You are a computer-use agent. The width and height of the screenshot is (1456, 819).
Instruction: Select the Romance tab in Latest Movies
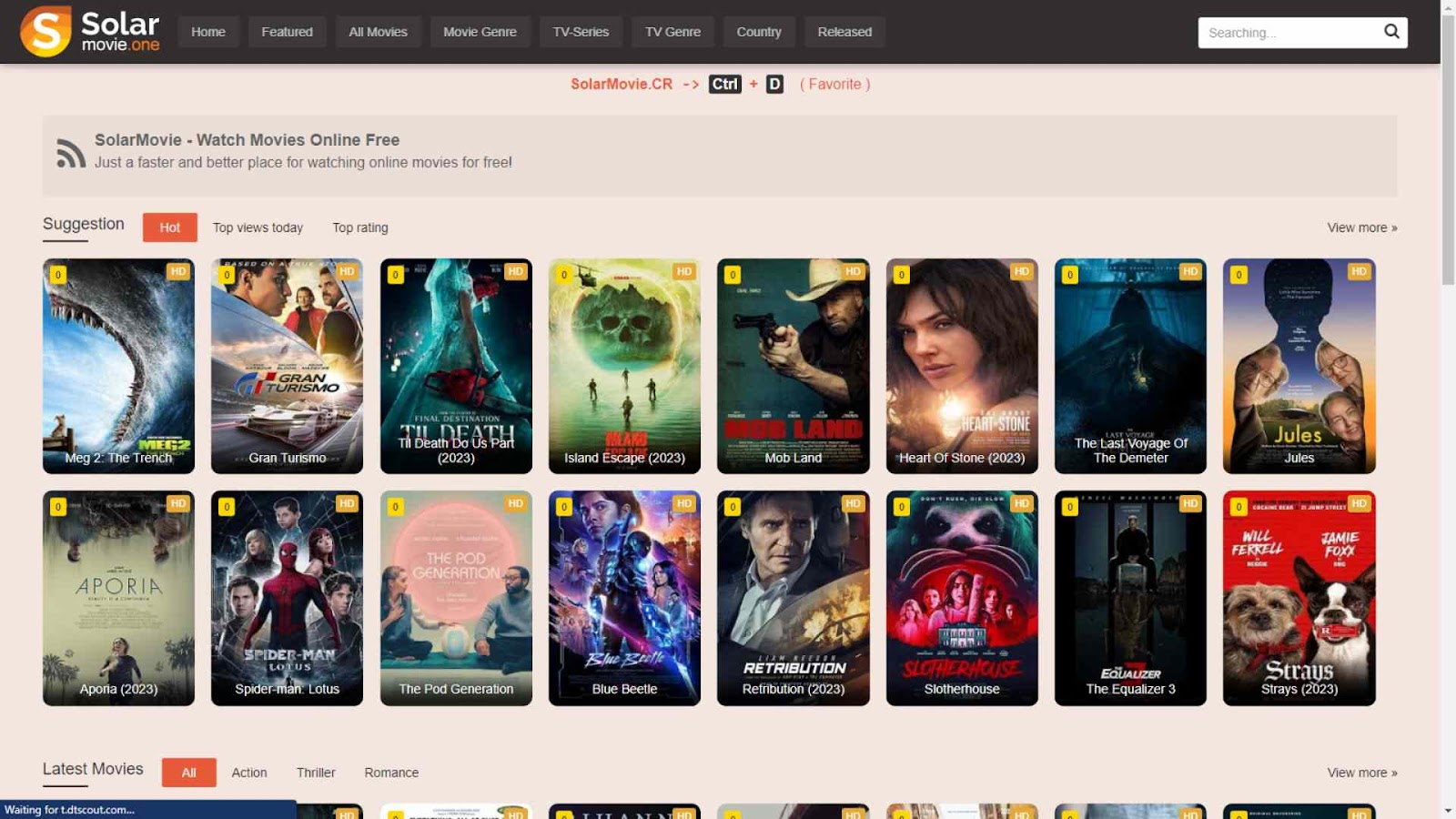click(x=392, y=773)
